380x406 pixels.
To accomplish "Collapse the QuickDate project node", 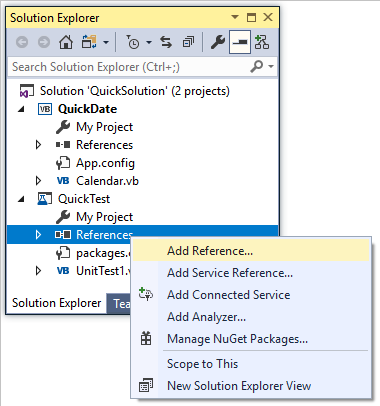I will pyautogui.click(x=21, y=109).
